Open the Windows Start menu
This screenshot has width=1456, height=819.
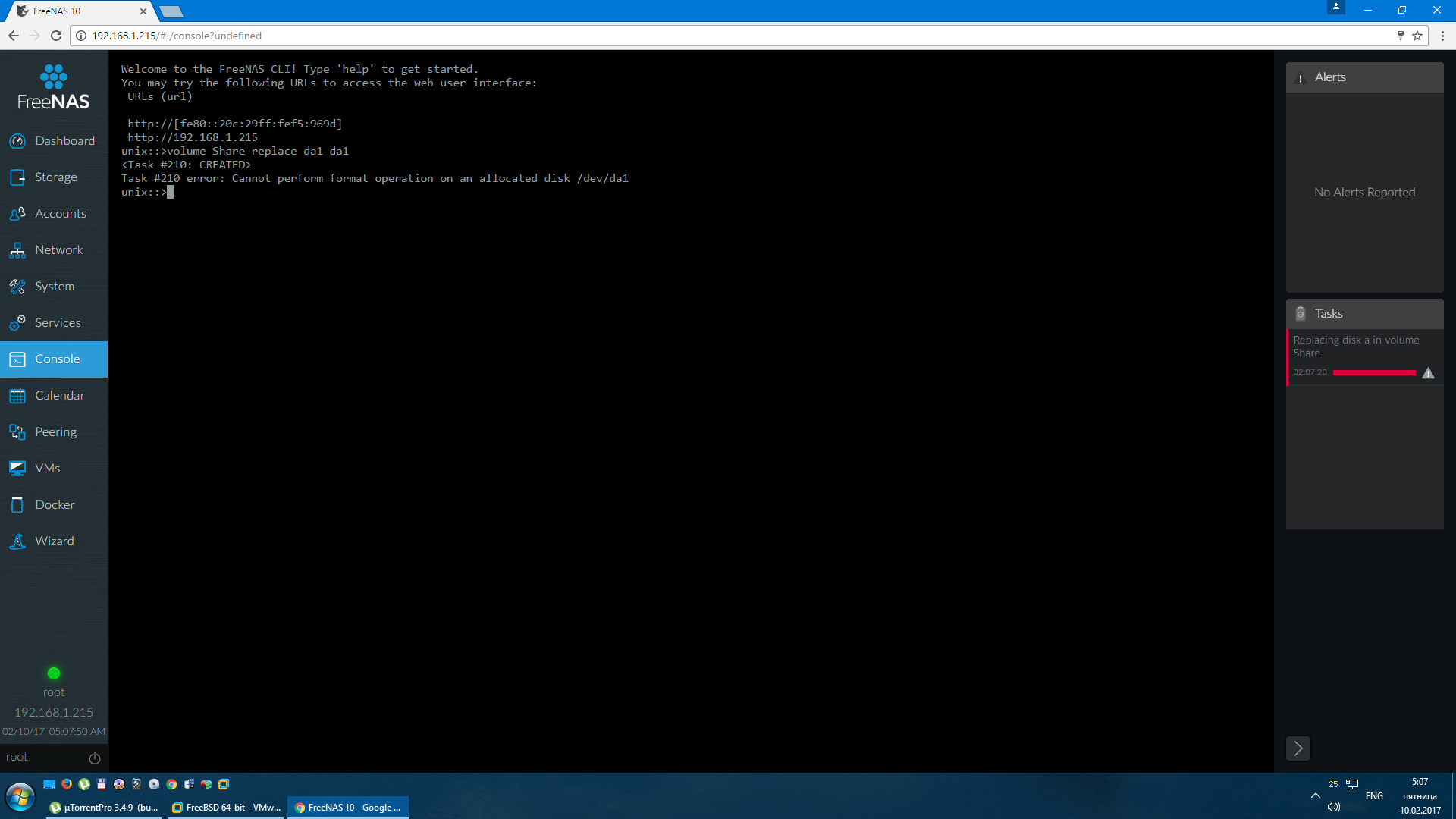coord(20,797)
